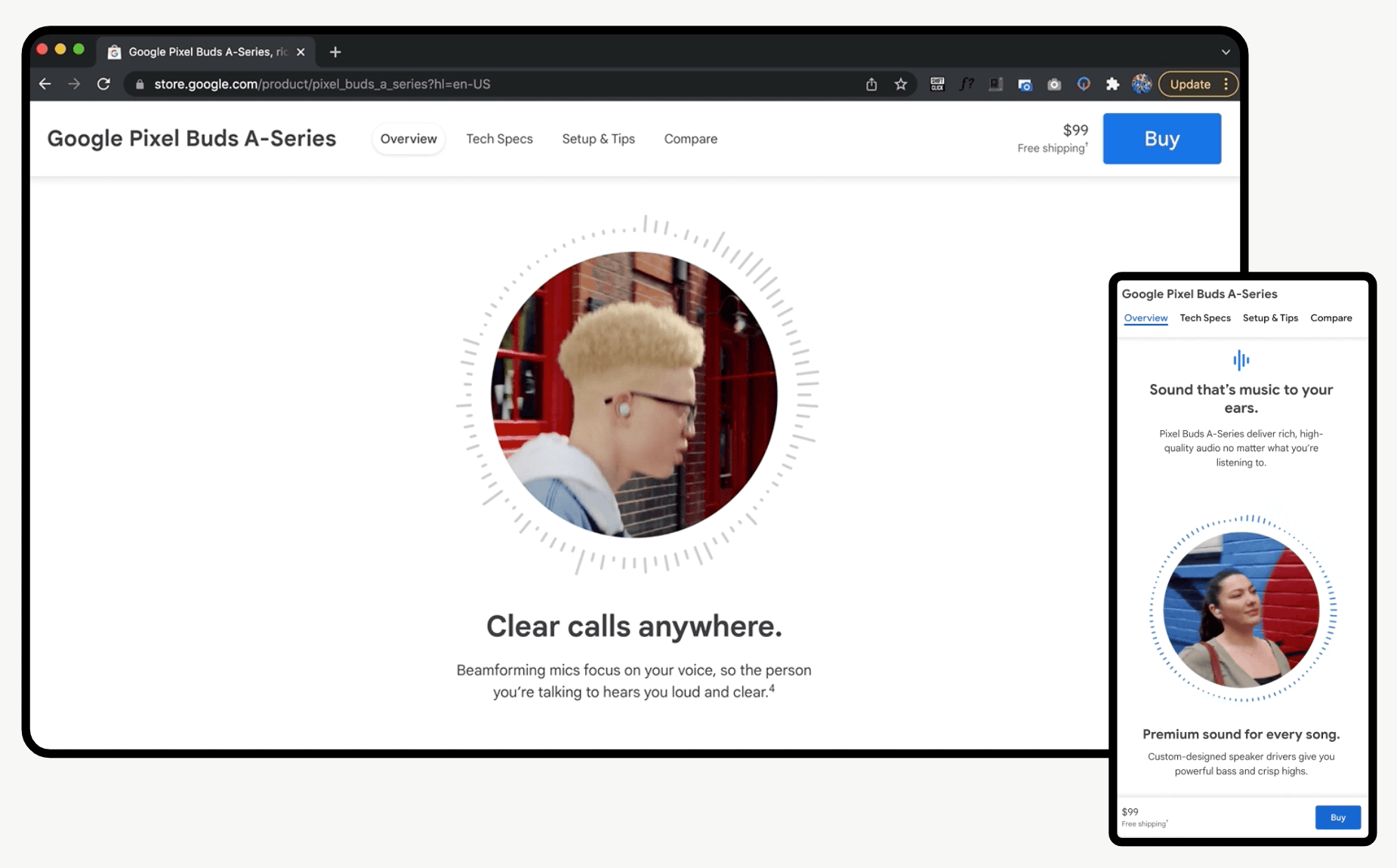Click footnote 4 after loud and clear

point(772,688)
